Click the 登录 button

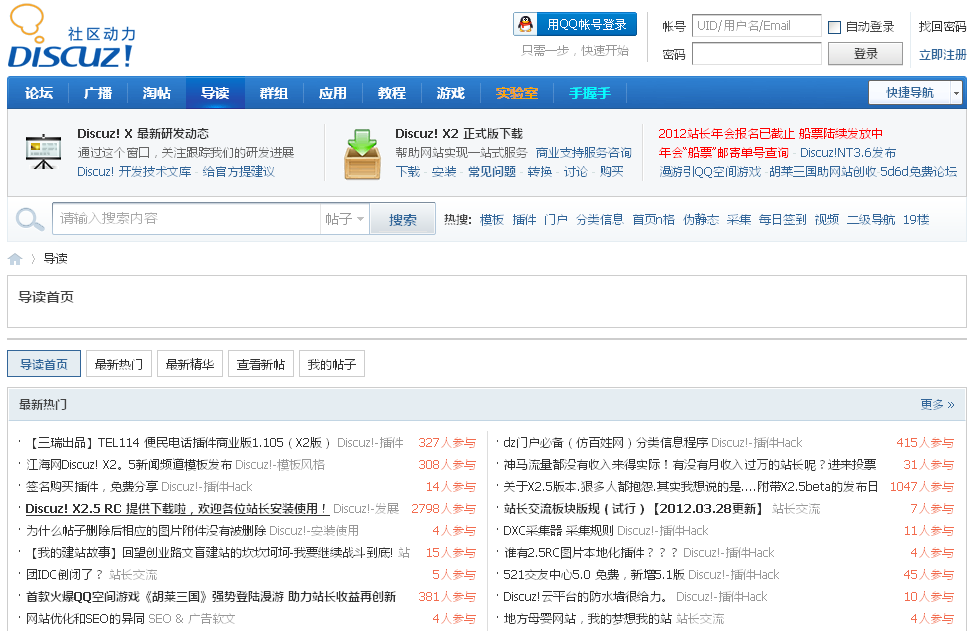865,54
